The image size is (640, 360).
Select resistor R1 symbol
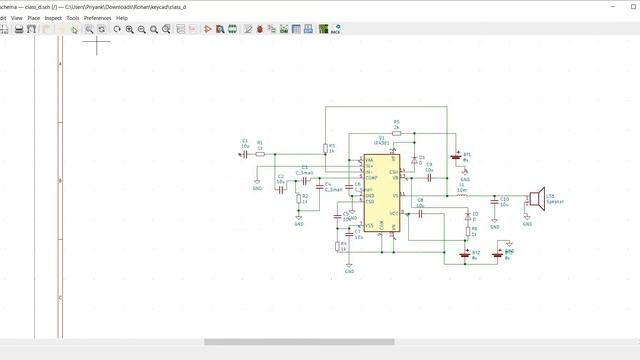(260, 154)
